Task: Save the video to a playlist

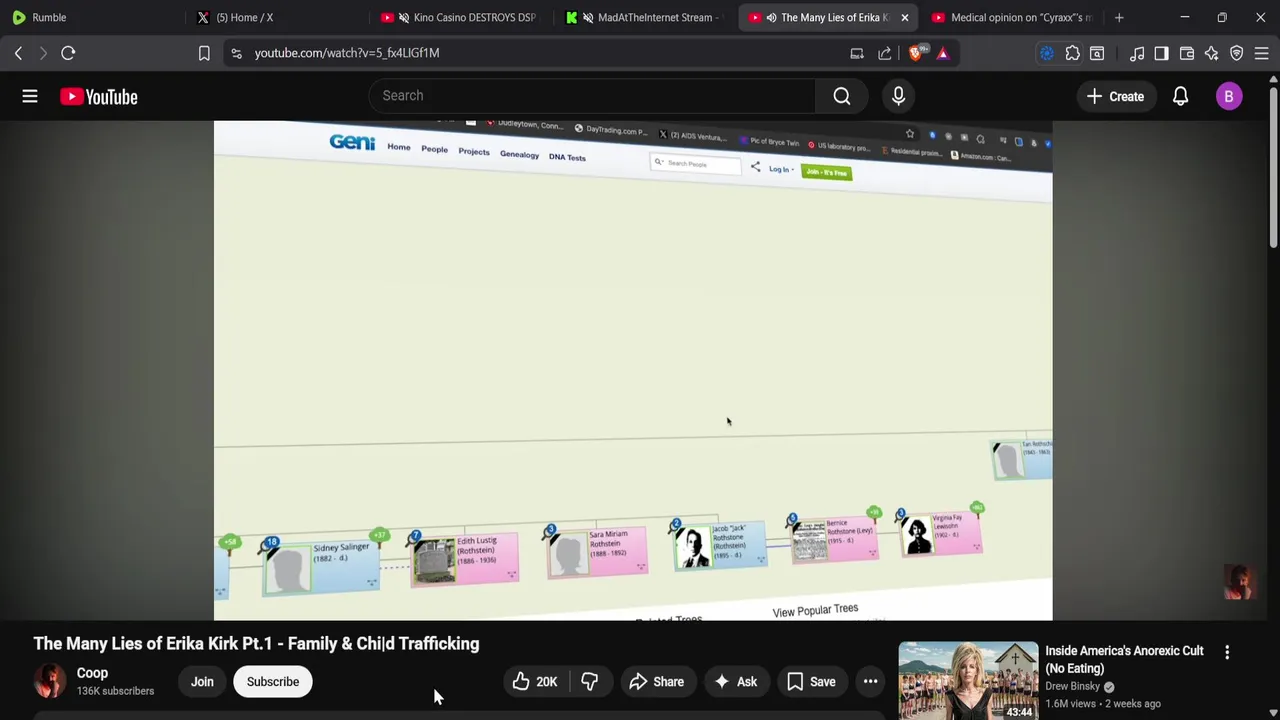Action: pyautogui.click(x=811, y=682)
